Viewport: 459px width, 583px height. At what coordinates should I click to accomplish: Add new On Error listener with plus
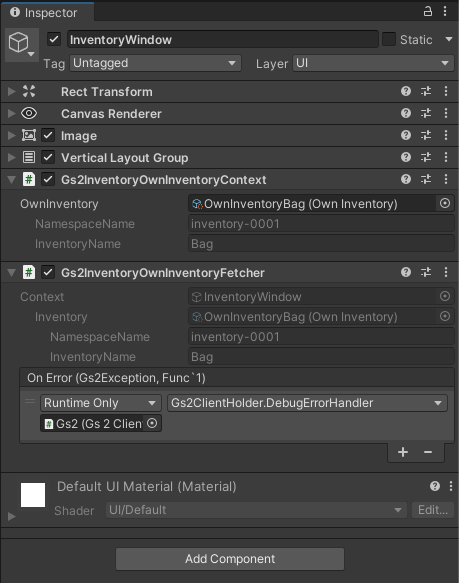[x=403, y=452]
